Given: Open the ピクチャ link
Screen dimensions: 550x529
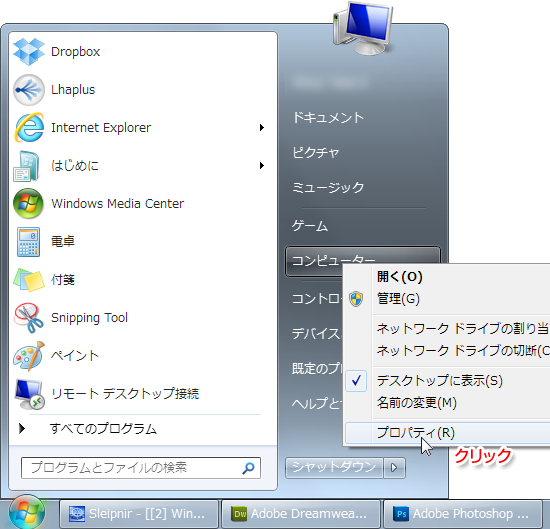Looking at the screenshot, I should (316, 153).
